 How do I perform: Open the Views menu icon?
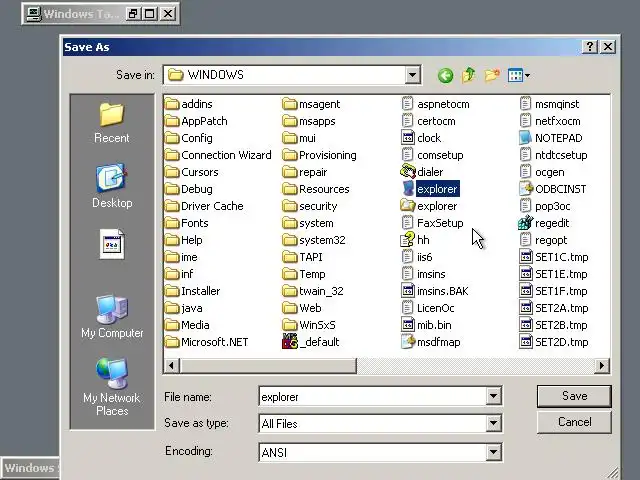518,76
